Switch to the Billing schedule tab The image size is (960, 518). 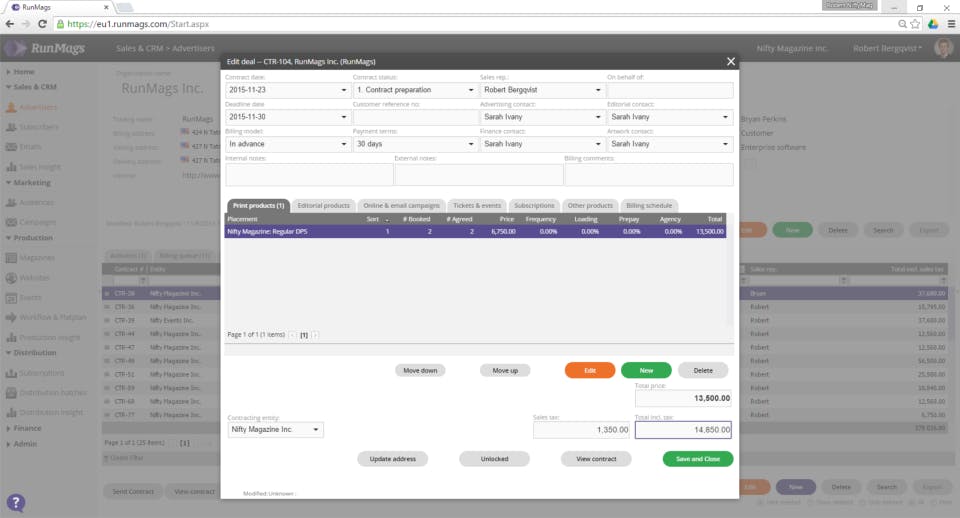649,206
